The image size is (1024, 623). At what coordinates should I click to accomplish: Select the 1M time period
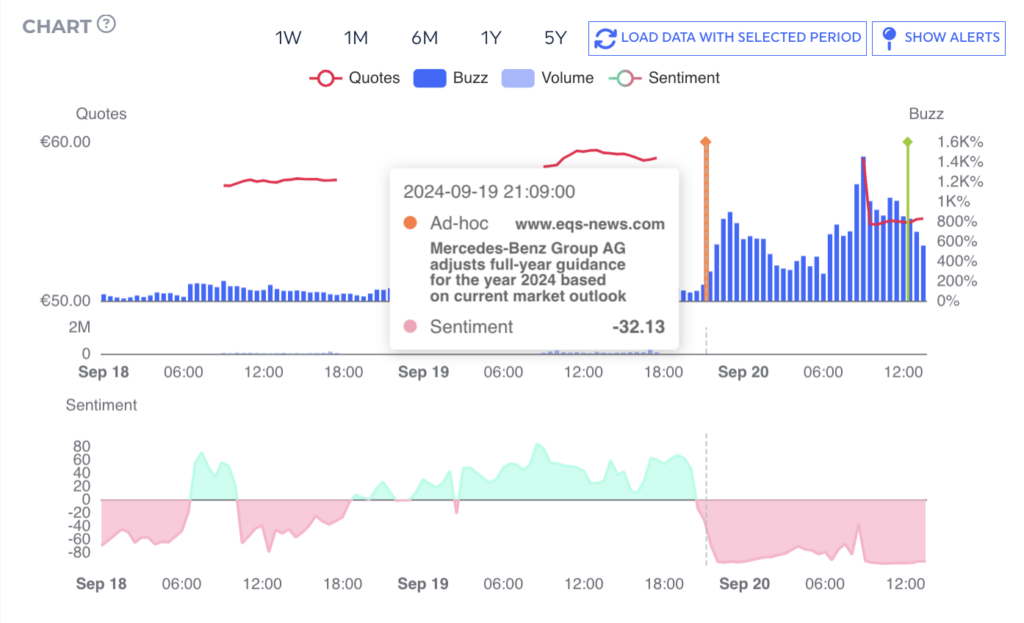pyautogui.click(x=356, y=38)
